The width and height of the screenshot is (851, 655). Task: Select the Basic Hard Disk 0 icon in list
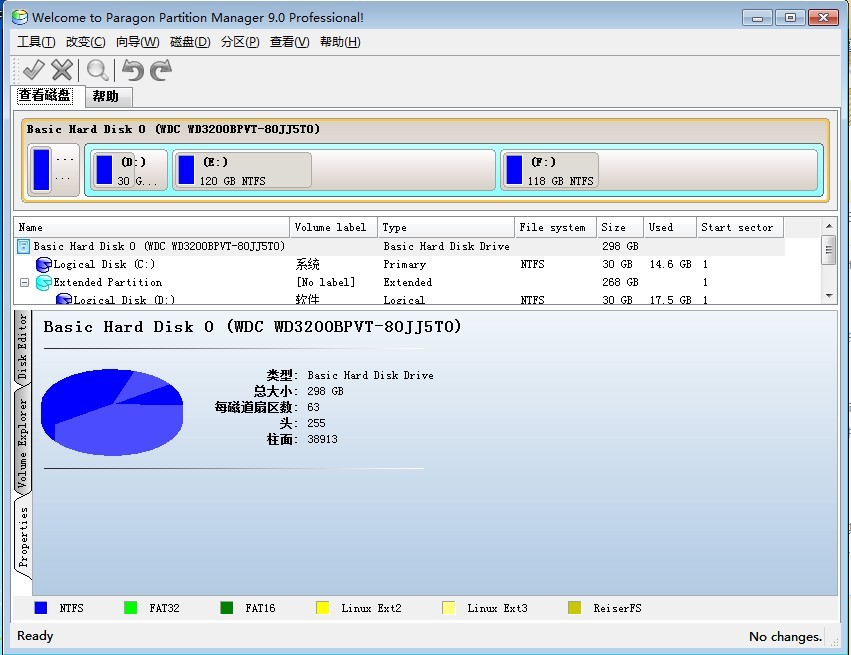pyautogui.click(x=24, y=246)
